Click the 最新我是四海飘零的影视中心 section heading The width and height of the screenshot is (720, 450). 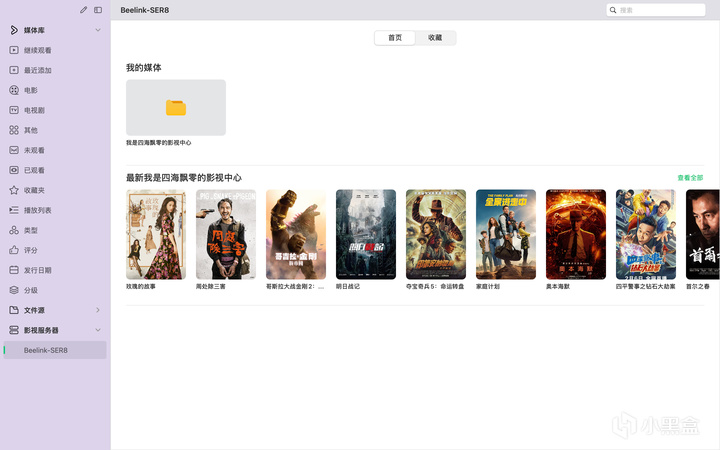[x=184, y=178]
